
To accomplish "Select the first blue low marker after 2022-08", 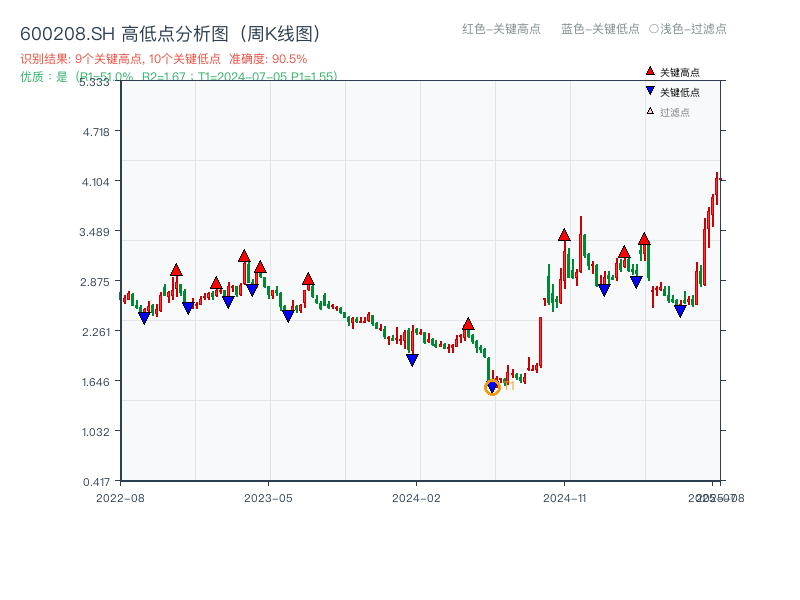I will pos(144,318).
